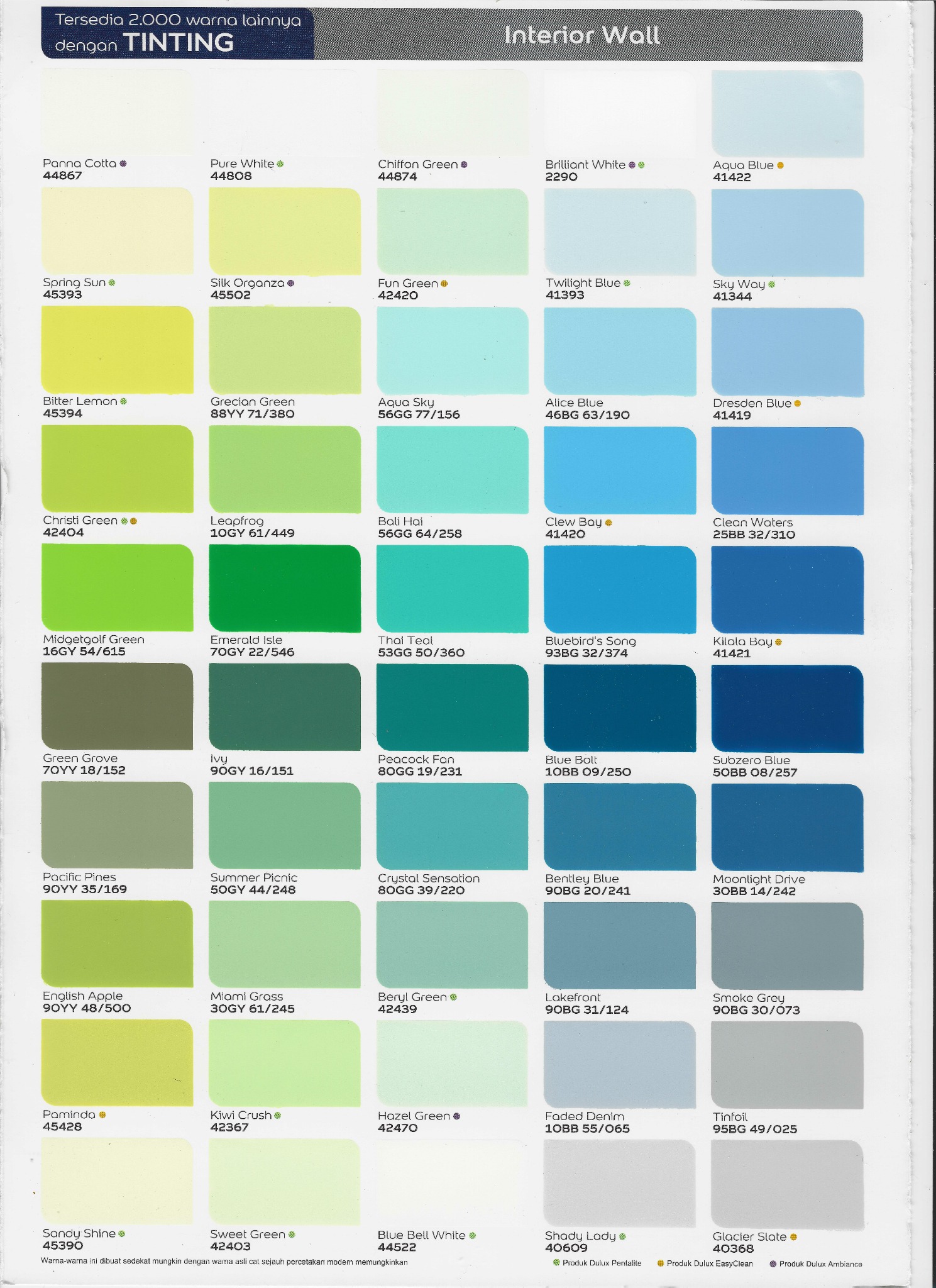Pick the Hazel Green swatch
Viewport: 936px width, 1288px height.
[453, 1063]
